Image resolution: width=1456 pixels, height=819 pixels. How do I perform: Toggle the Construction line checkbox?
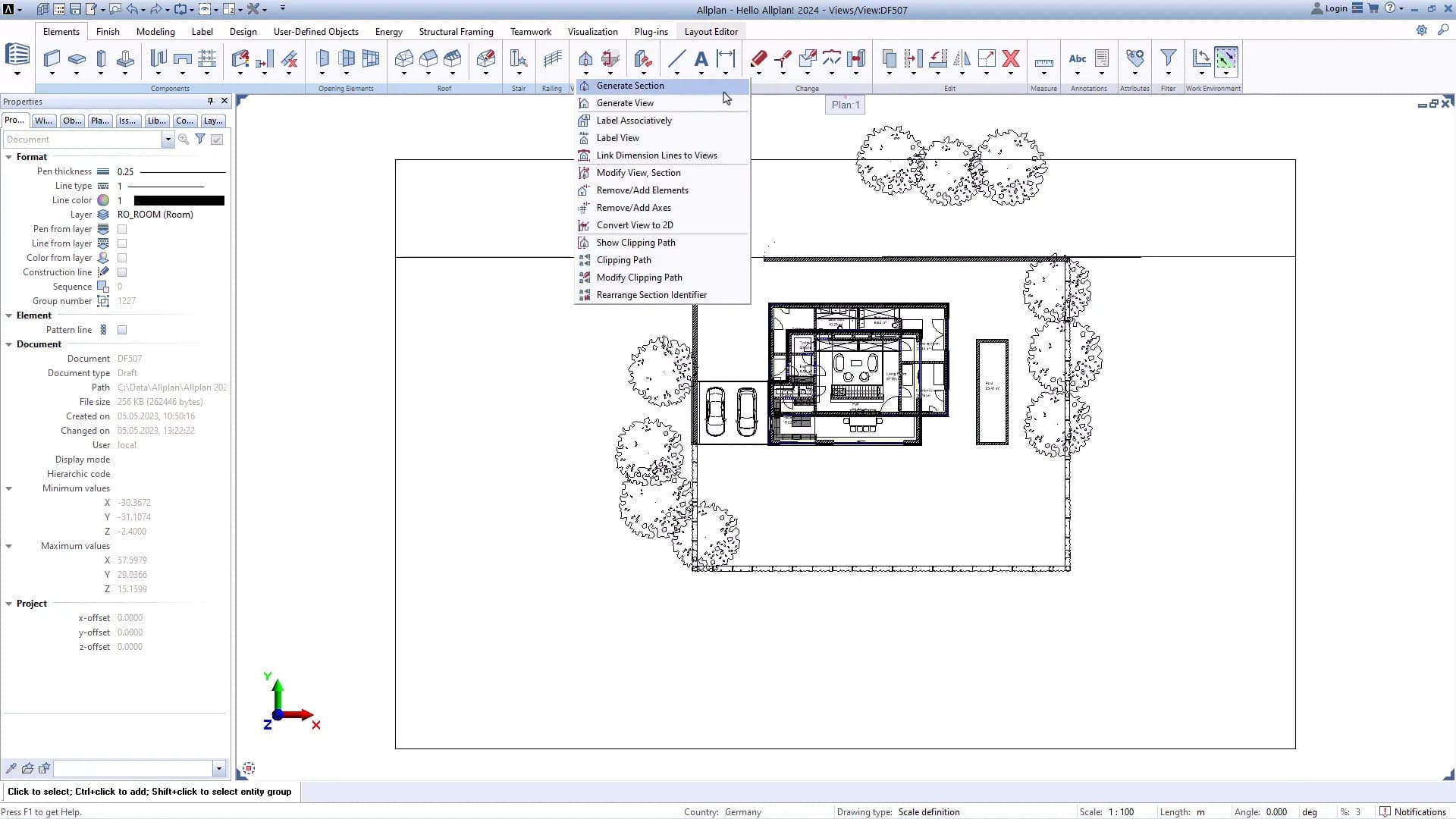point(122,272)
